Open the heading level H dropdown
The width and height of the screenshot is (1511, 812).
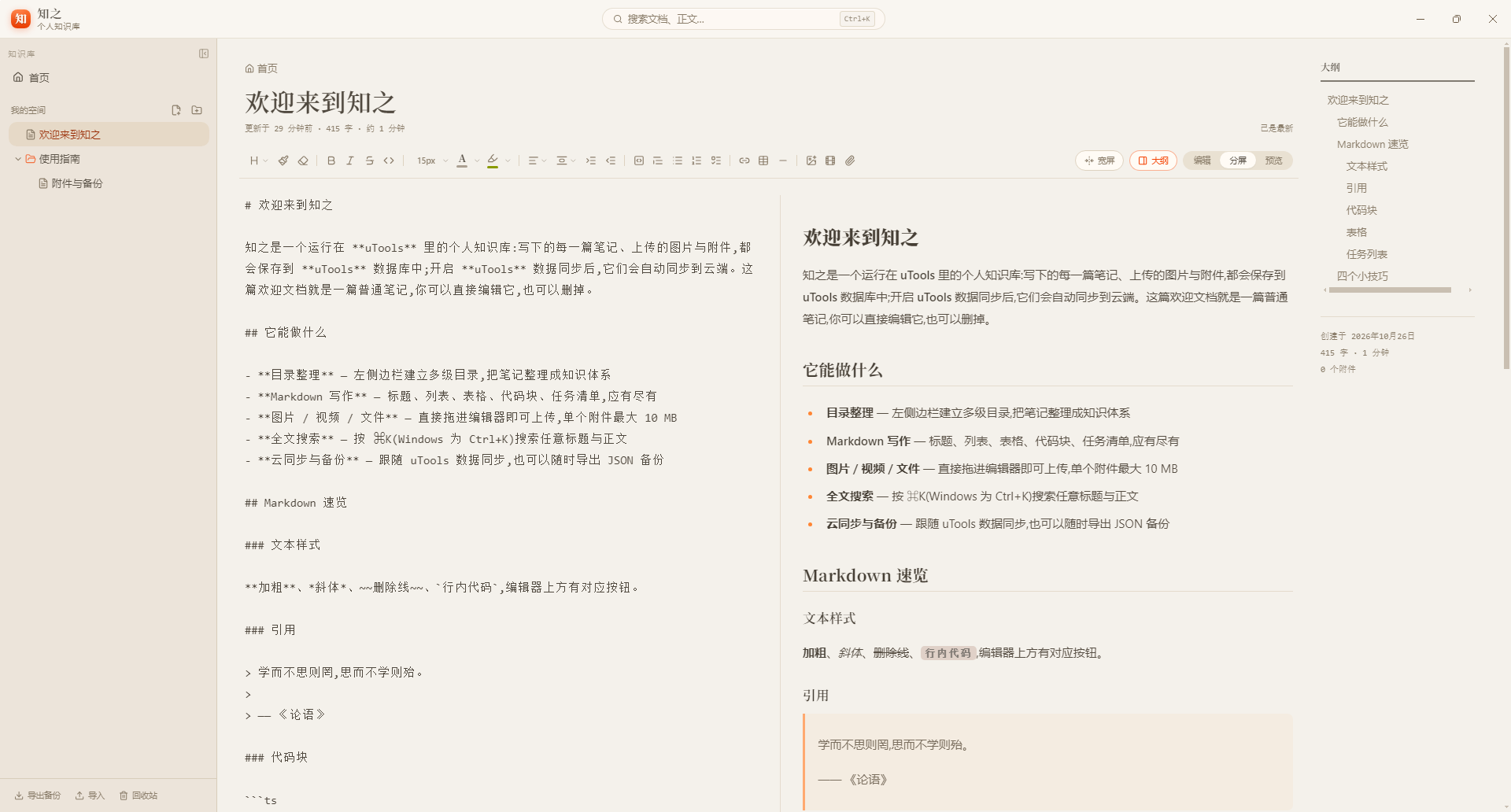coord(258,161)
